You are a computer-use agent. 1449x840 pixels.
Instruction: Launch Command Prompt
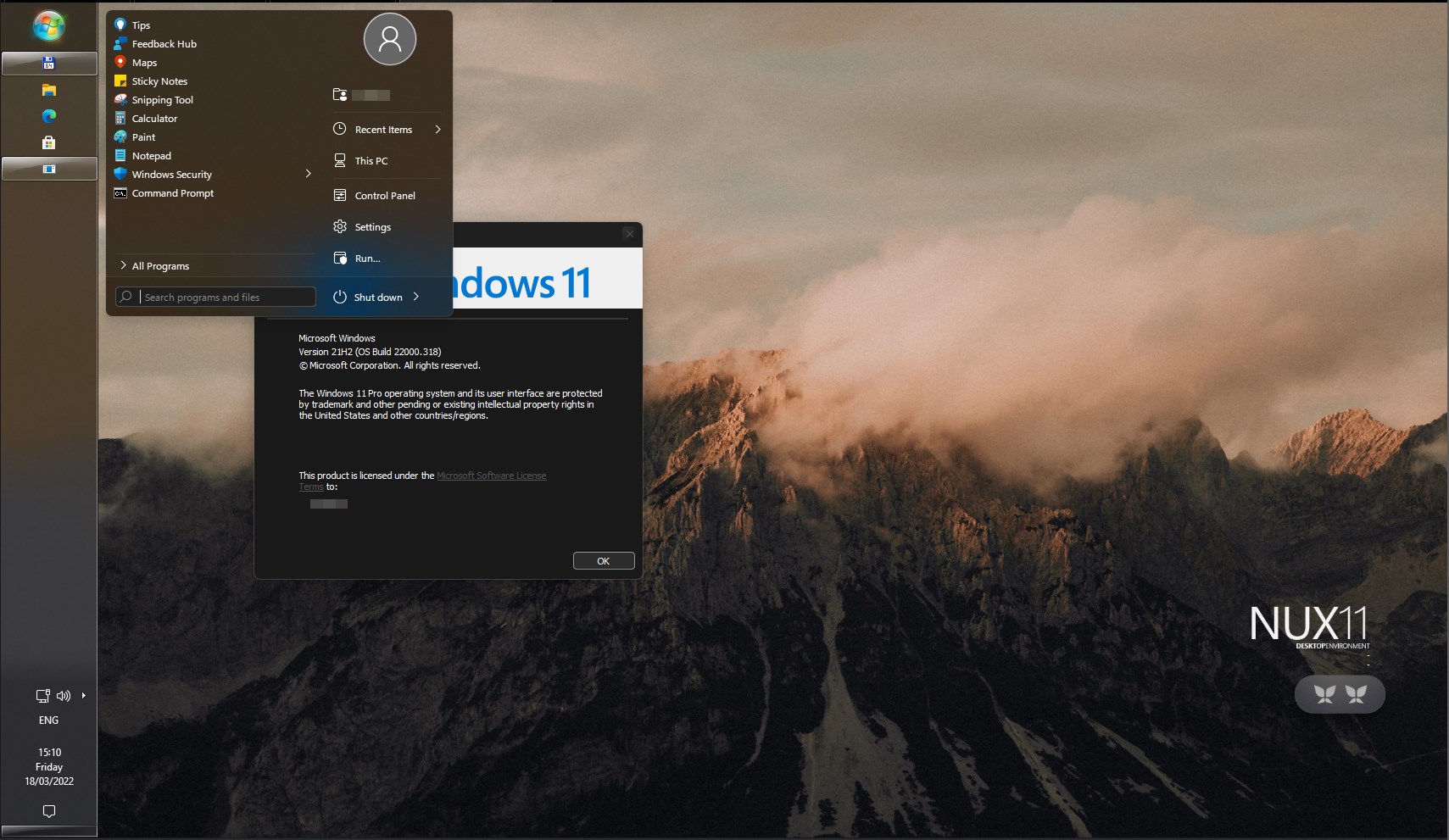[x=173, y=192]
